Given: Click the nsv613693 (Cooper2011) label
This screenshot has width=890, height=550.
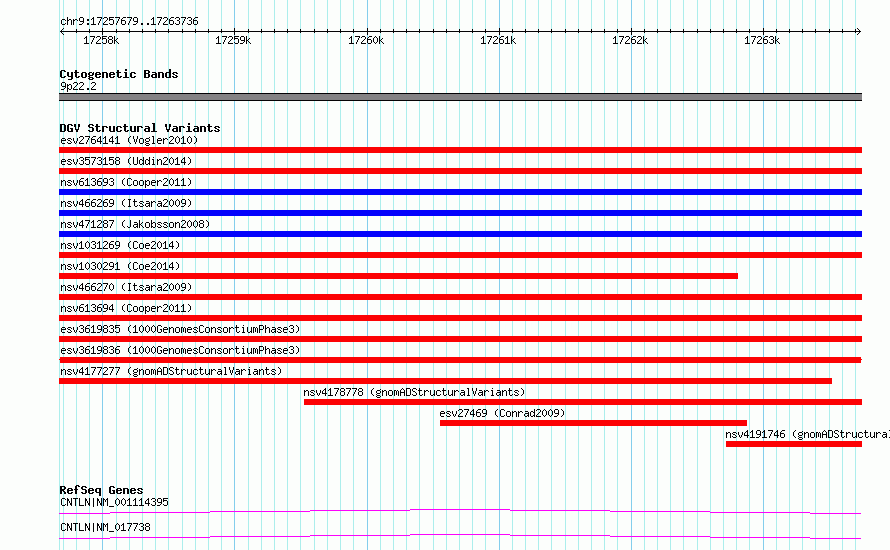Looking at the screenshot, I should tap(126, 182).
